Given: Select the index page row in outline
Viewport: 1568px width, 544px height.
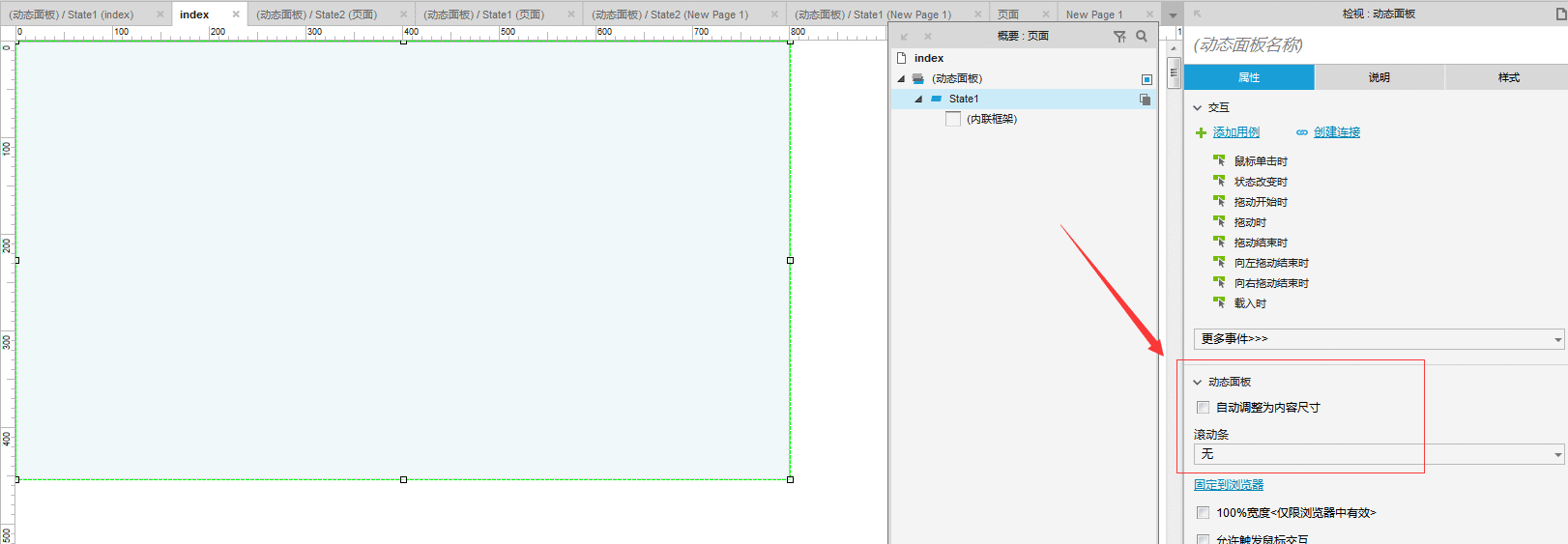Looking at the screenshot, I should click(x=1024, y=58).
